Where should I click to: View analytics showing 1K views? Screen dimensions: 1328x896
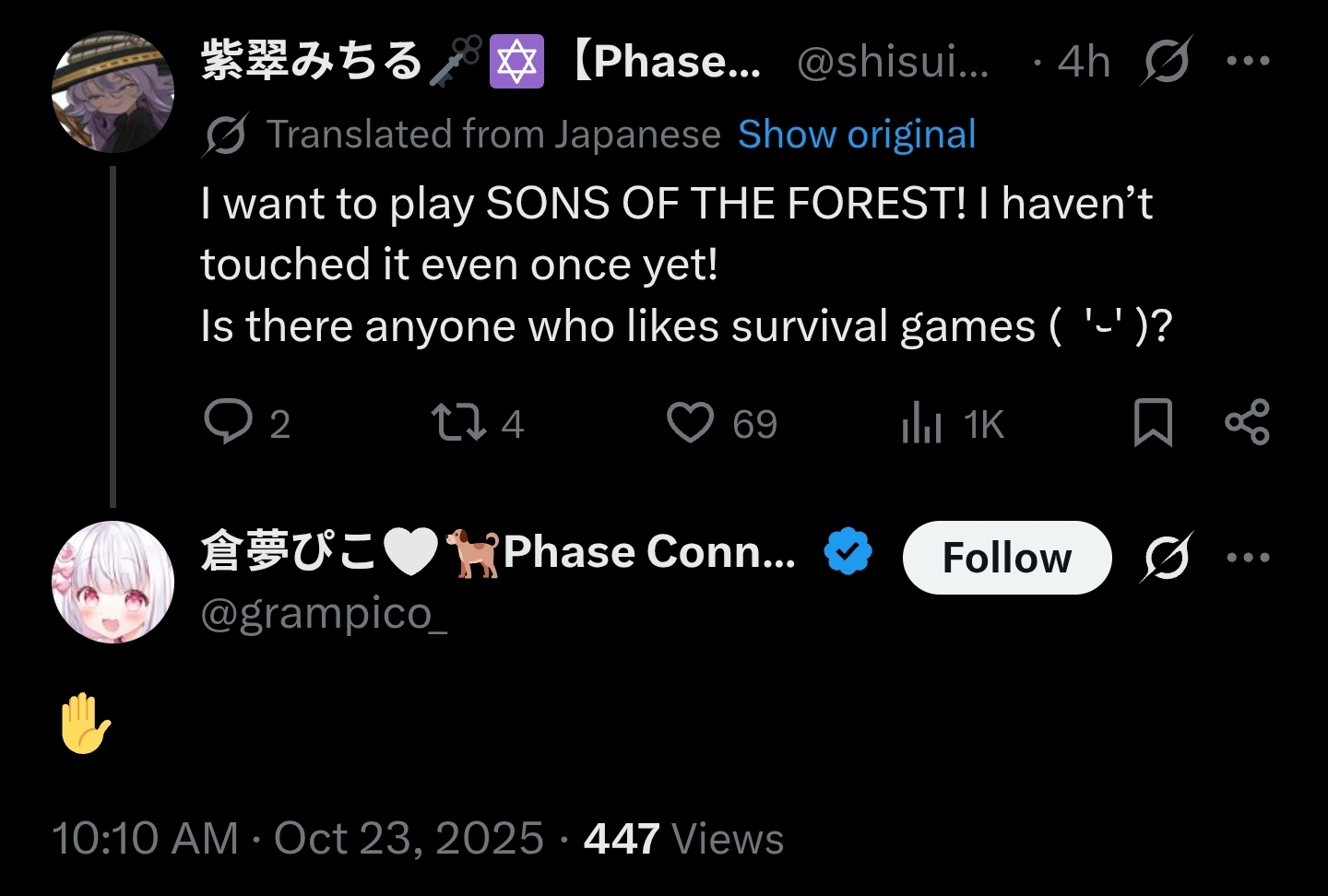[x=922, y=424]
